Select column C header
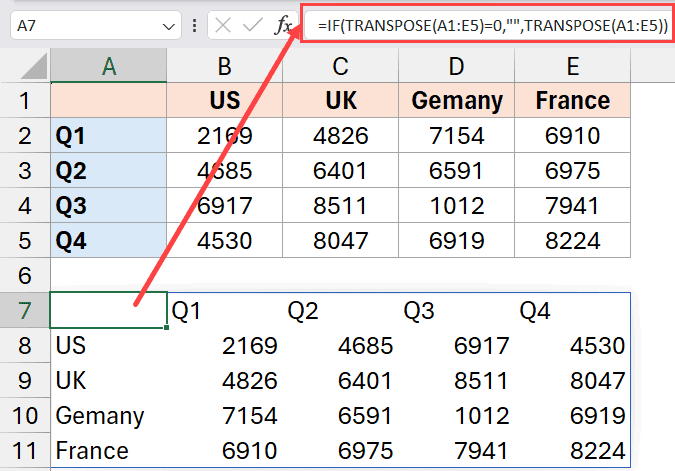Image resolution: width=675 pixels, height=471 pixels. pyautogui.click(x=341, y=65)
